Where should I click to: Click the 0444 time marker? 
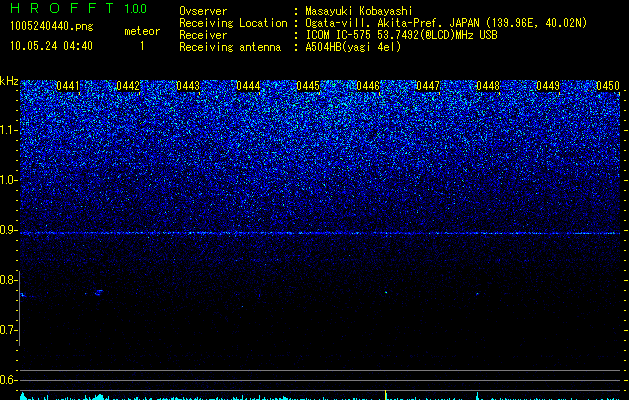248,86
